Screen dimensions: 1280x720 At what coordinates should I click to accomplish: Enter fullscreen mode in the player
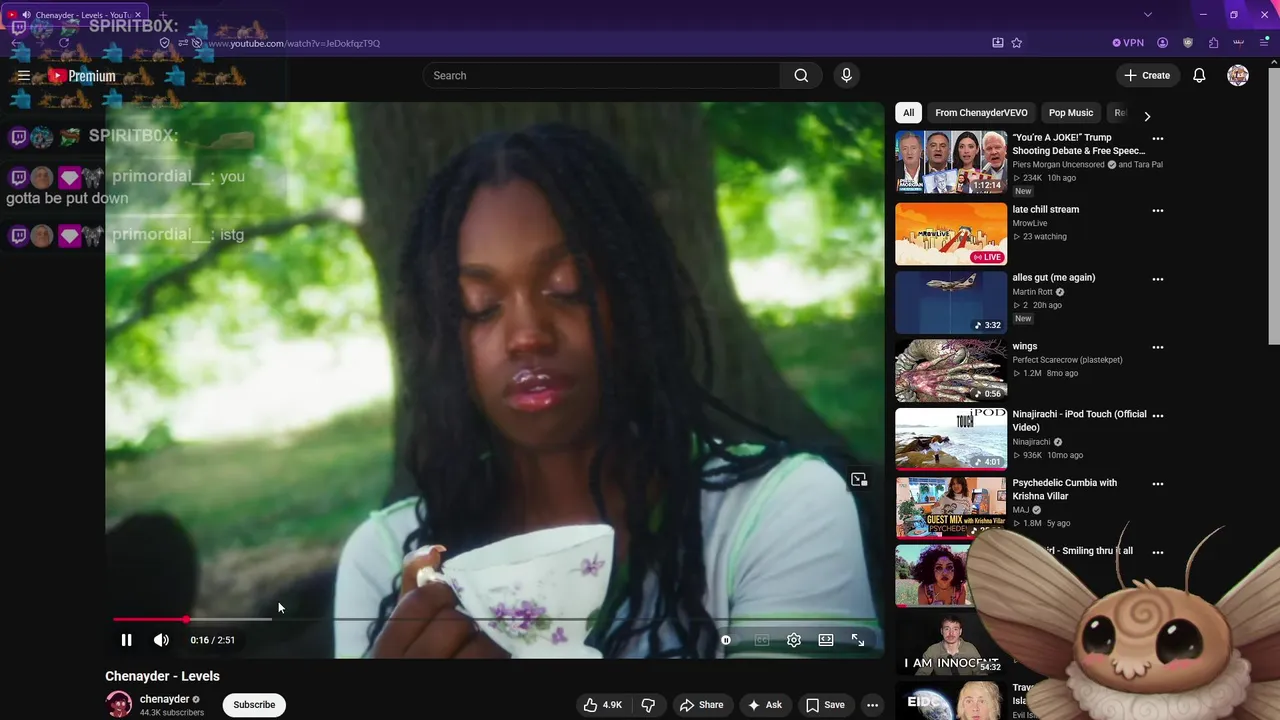(858, 640)
